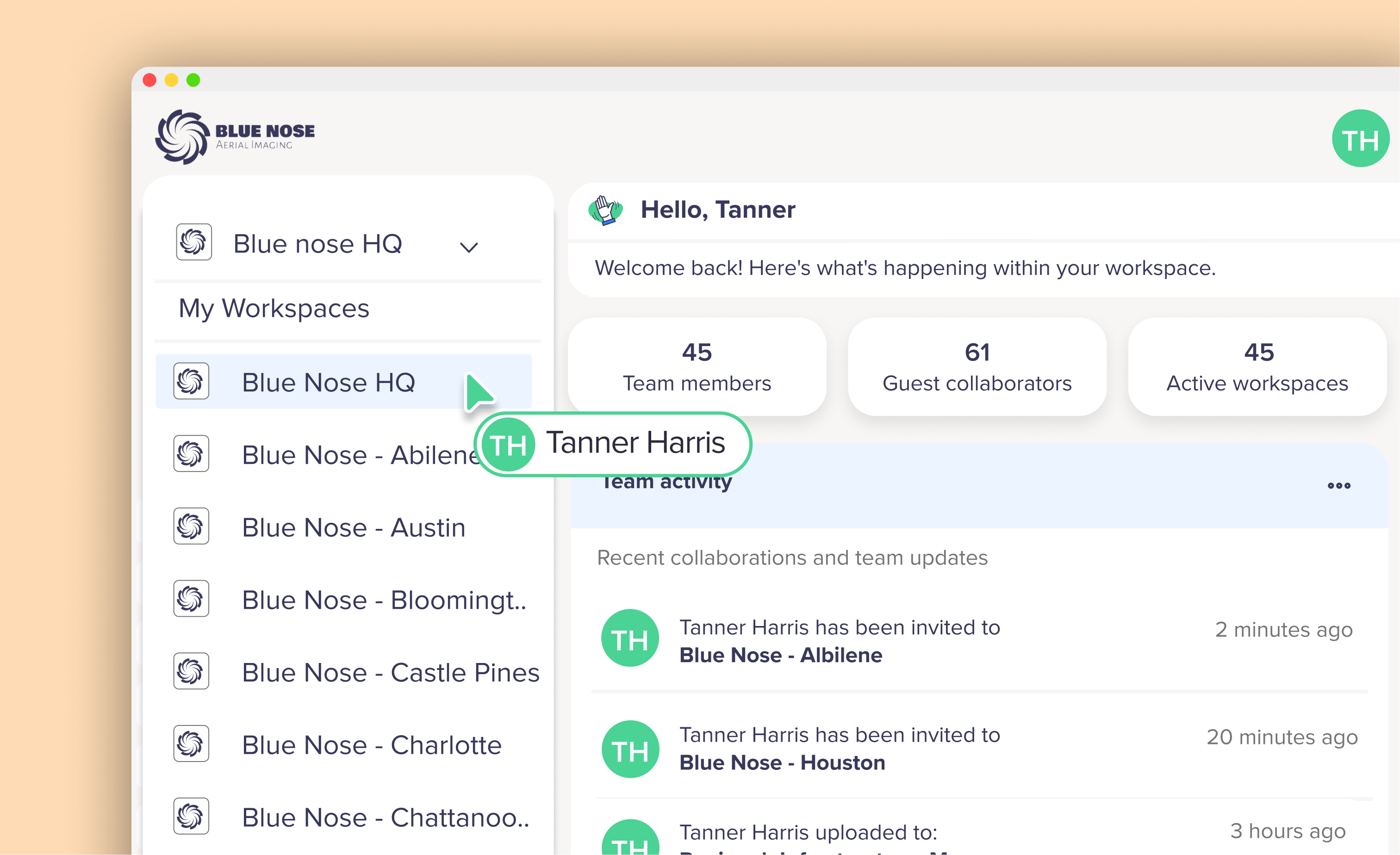Viewport: 1400px width, 855px height.
Task: Click TH avatar on Houston invitation
Action: [x=630, y=750]
